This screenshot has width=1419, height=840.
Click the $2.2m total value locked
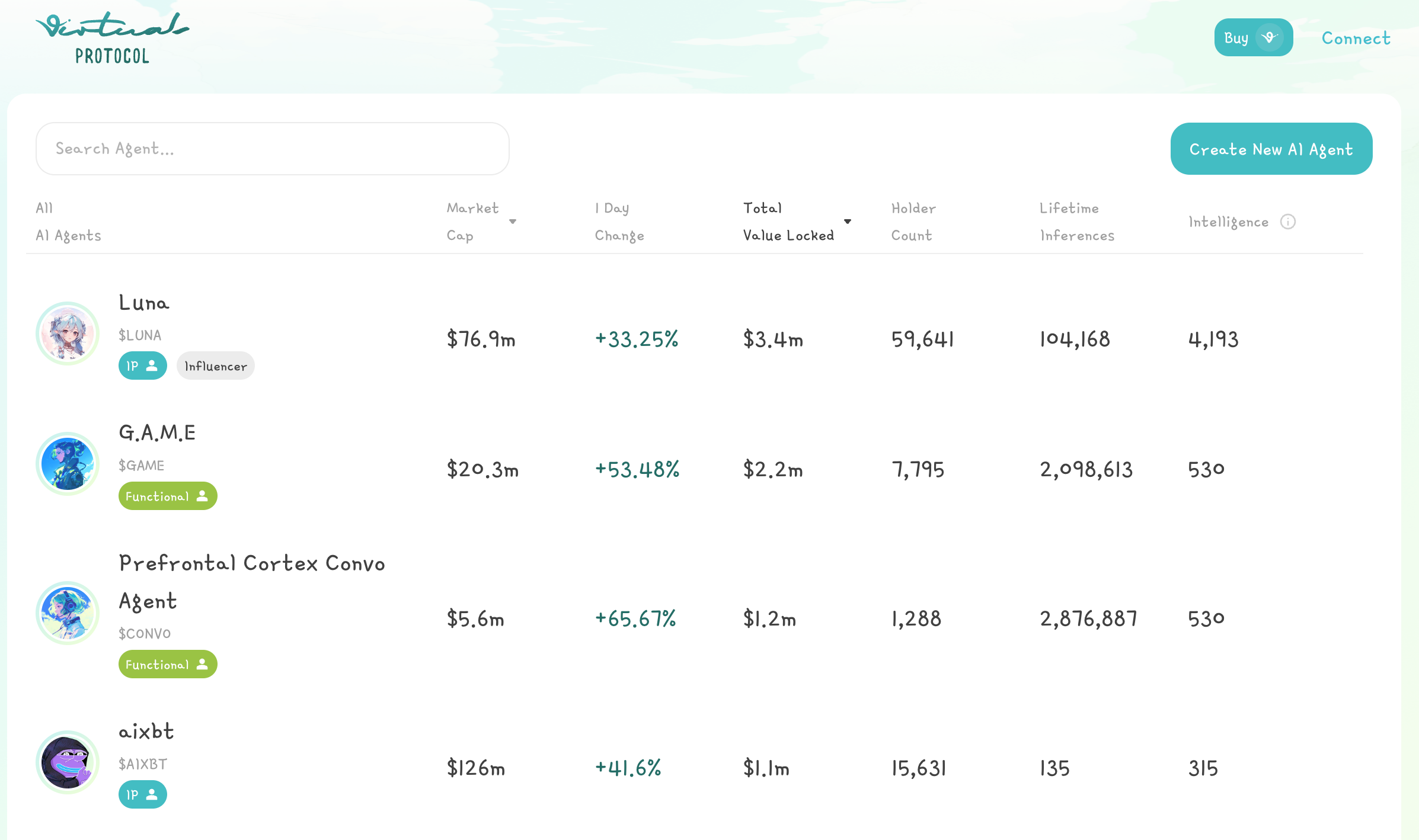[774, 470]
